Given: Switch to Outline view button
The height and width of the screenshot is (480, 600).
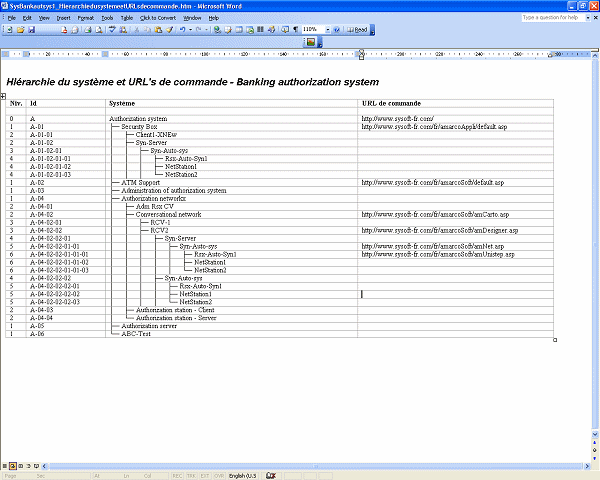Looking at the screenshot, I should click(x=28, y=466).
